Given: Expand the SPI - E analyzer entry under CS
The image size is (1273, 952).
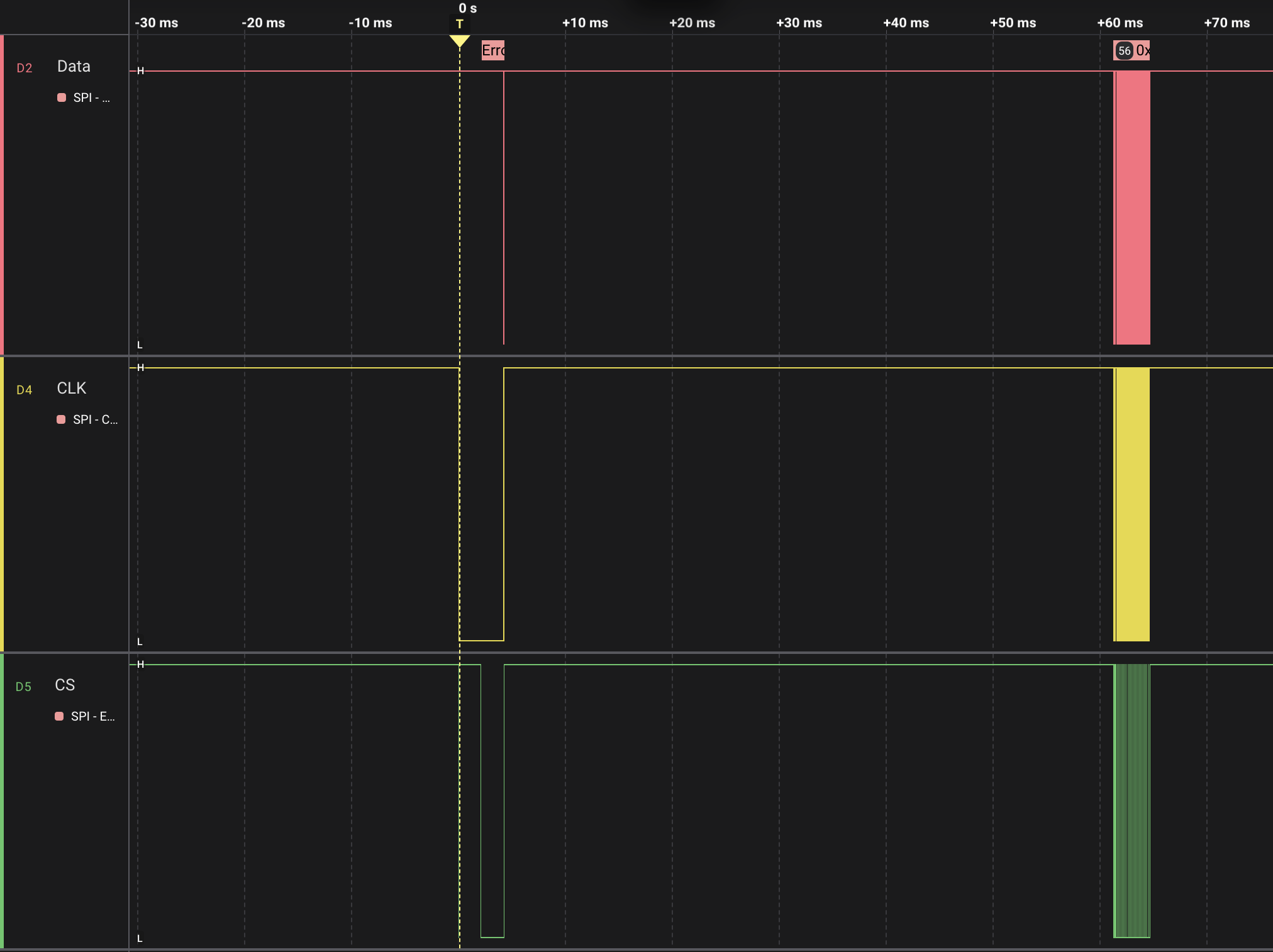Looking at the screenshot, I should point(92,716).
